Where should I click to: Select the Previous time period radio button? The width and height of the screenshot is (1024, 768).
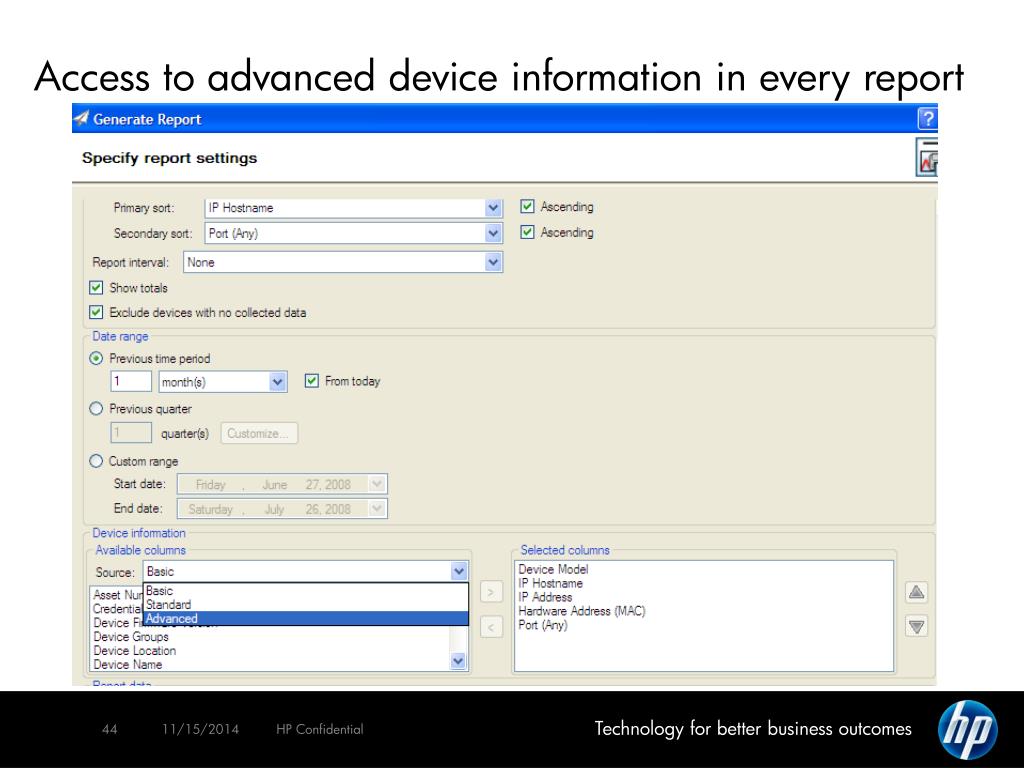point(96,358)
